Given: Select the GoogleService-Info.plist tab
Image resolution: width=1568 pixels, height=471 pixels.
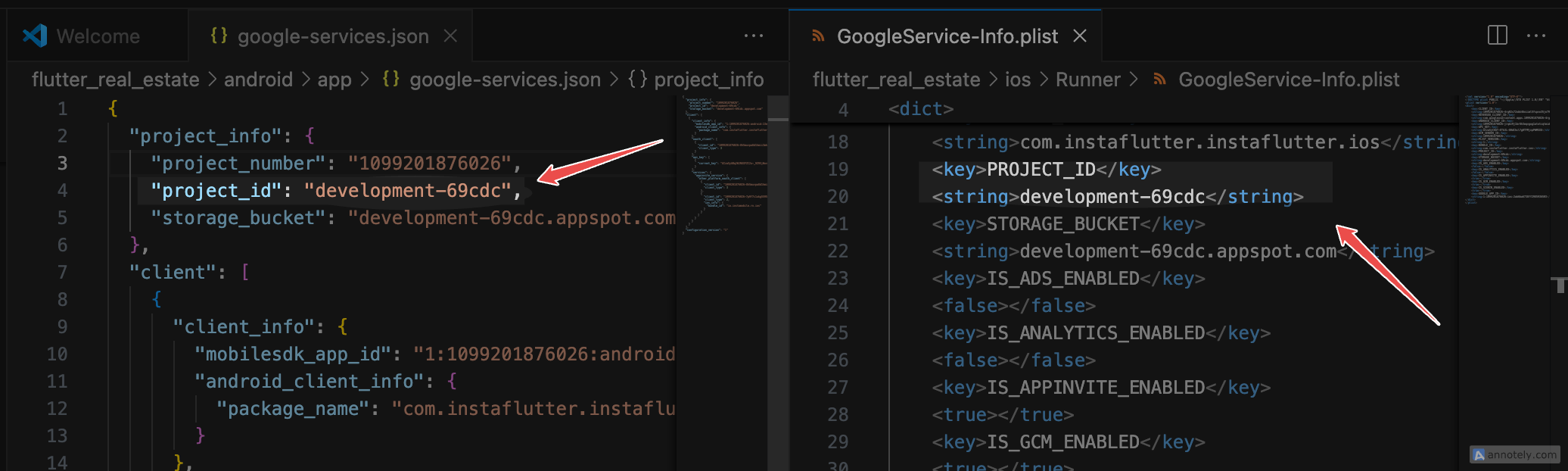Looking at the screenshot, I should coord(947,36).
